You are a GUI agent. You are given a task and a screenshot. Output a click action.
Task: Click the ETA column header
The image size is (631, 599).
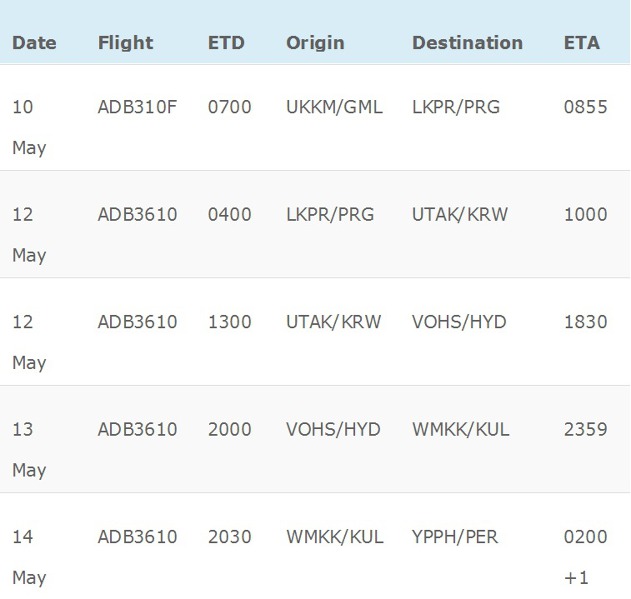(582, 43)
